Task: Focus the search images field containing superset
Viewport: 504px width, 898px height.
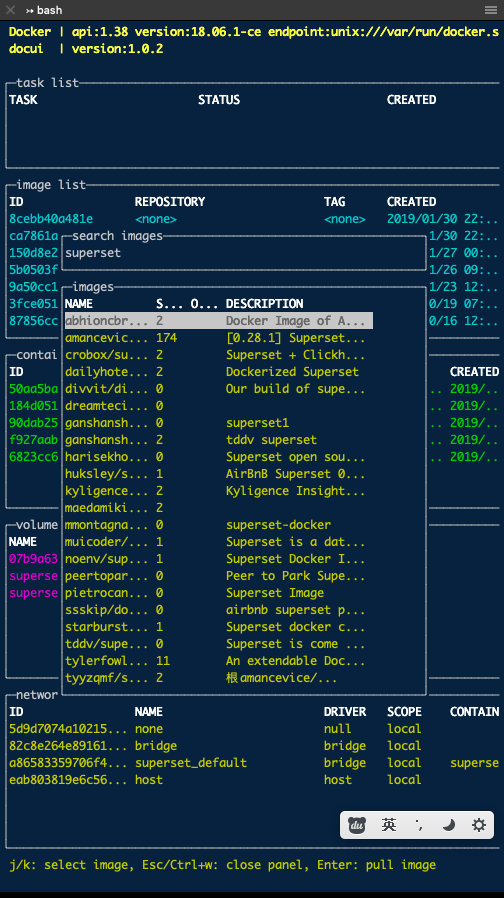Action: 245,253
